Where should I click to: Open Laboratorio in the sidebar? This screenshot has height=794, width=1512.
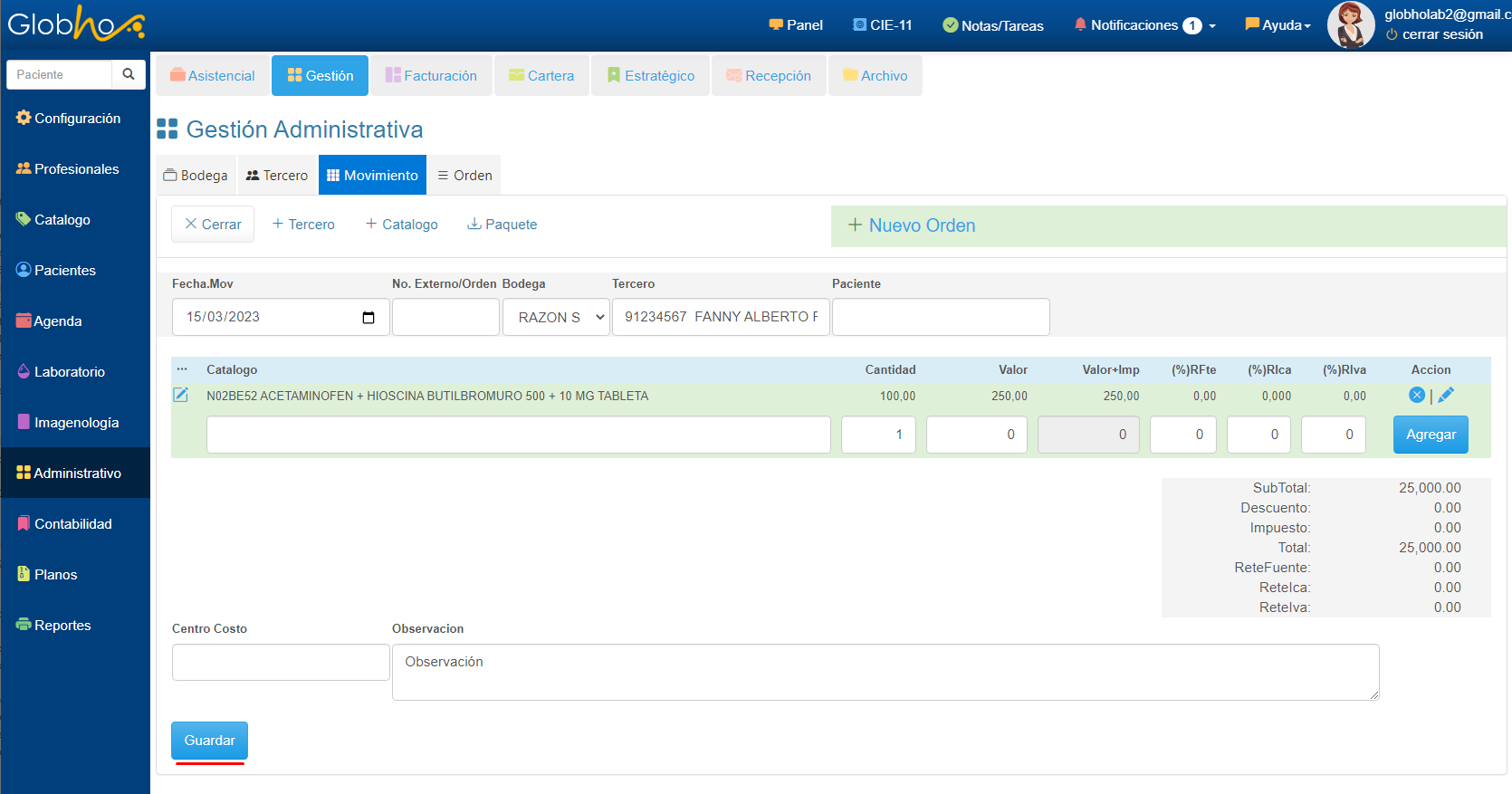[70, 372]
